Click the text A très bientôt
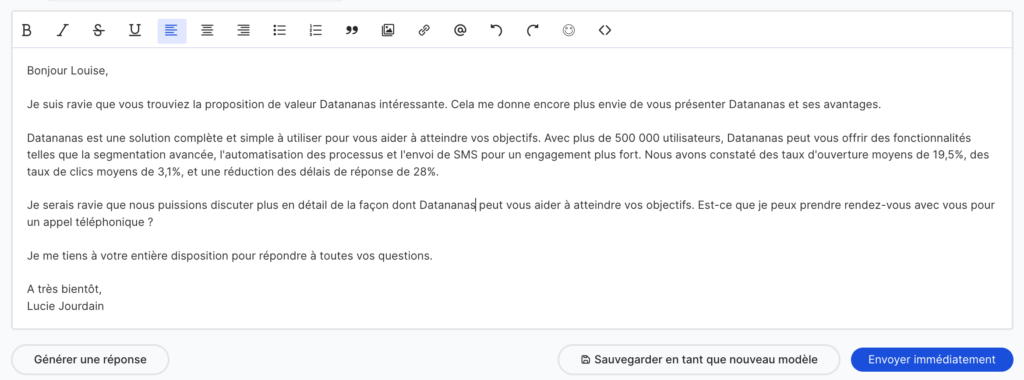This screenshot has width=1024, height=380. click(x=65, y=288)
